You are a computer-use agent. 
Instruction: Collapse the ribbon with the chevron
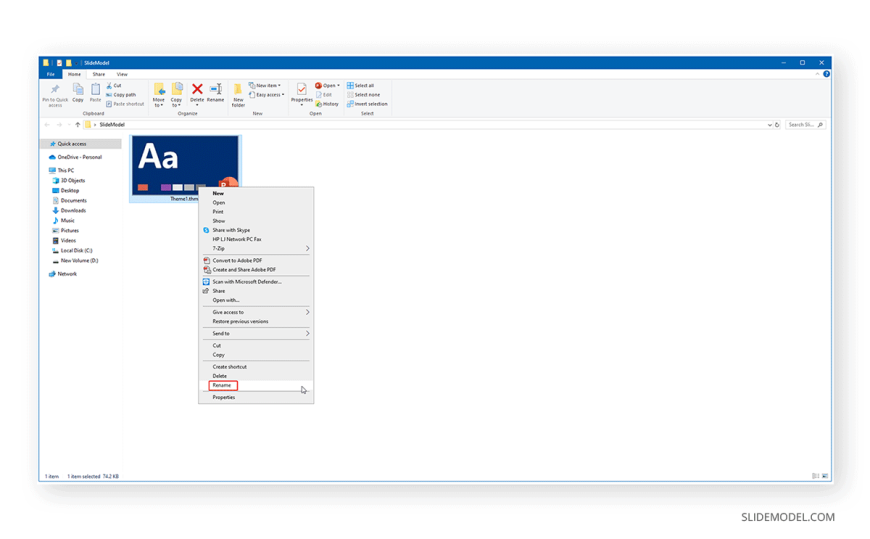(817, 74)
